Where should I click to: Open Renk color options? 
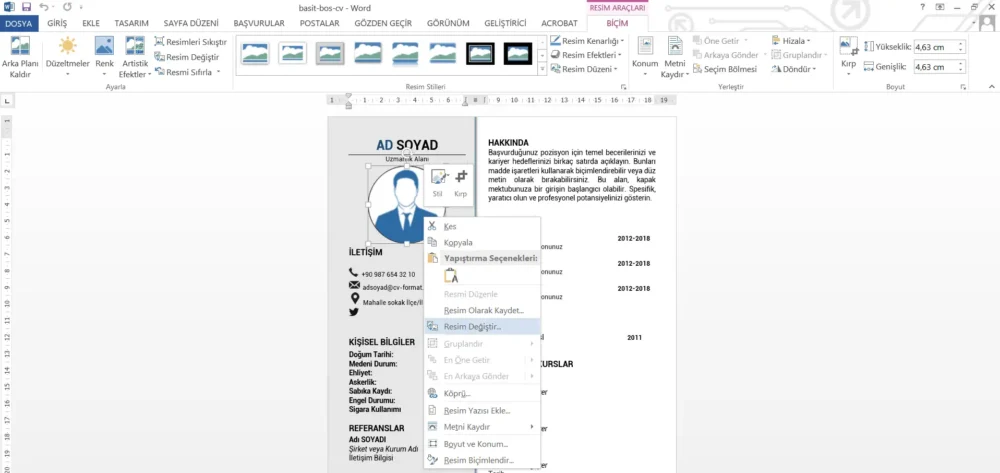click(104, 56)
